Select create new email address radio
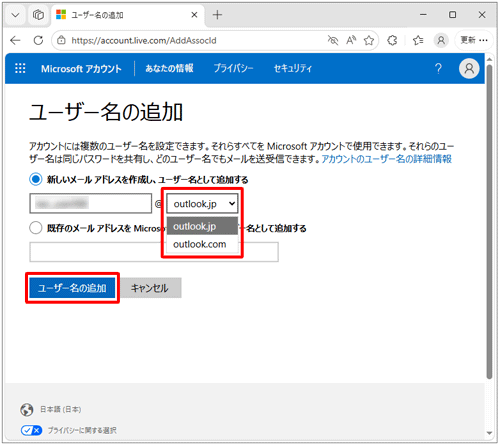This screenshot has height=447, width=500. pyautogui.click(x=36, y=179)
